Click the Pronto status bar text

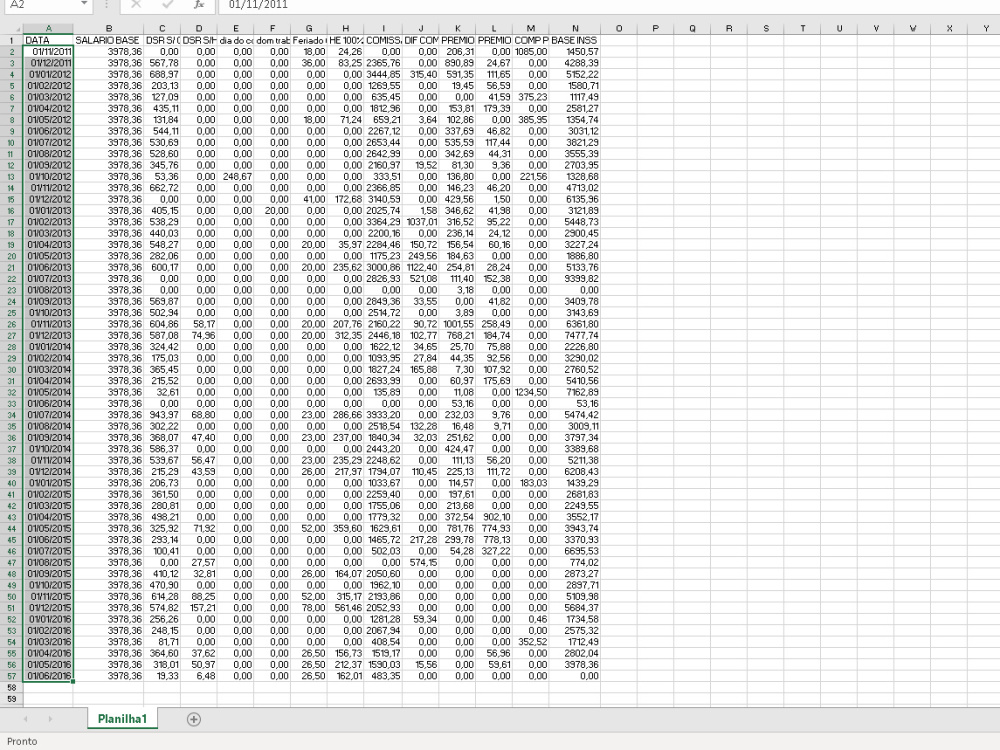tap(22, 741)
